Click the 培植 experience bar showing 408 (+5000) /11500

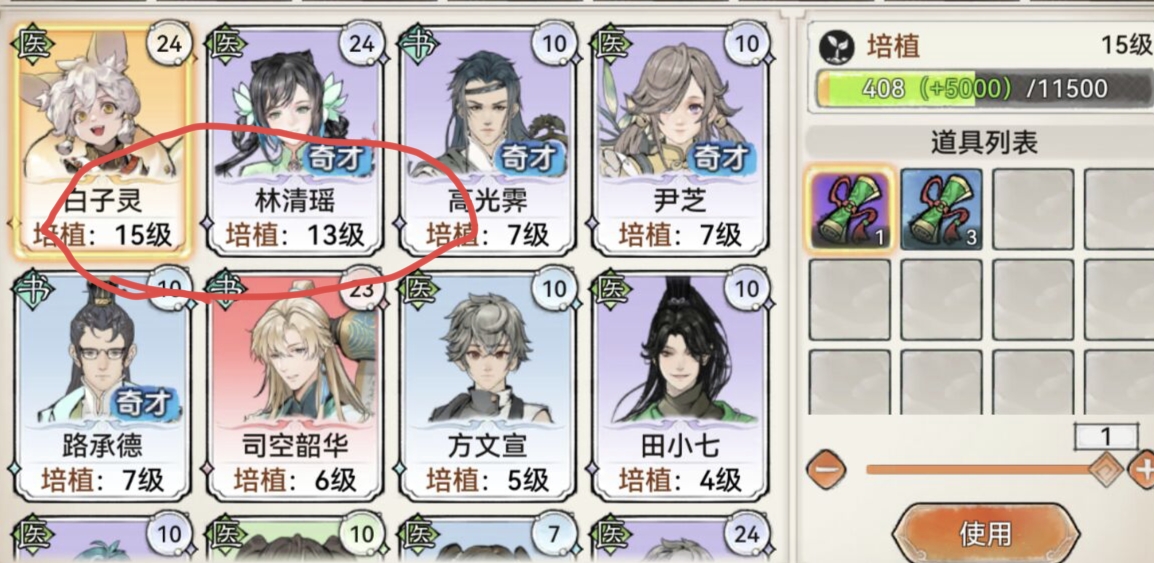click(985, 89)
